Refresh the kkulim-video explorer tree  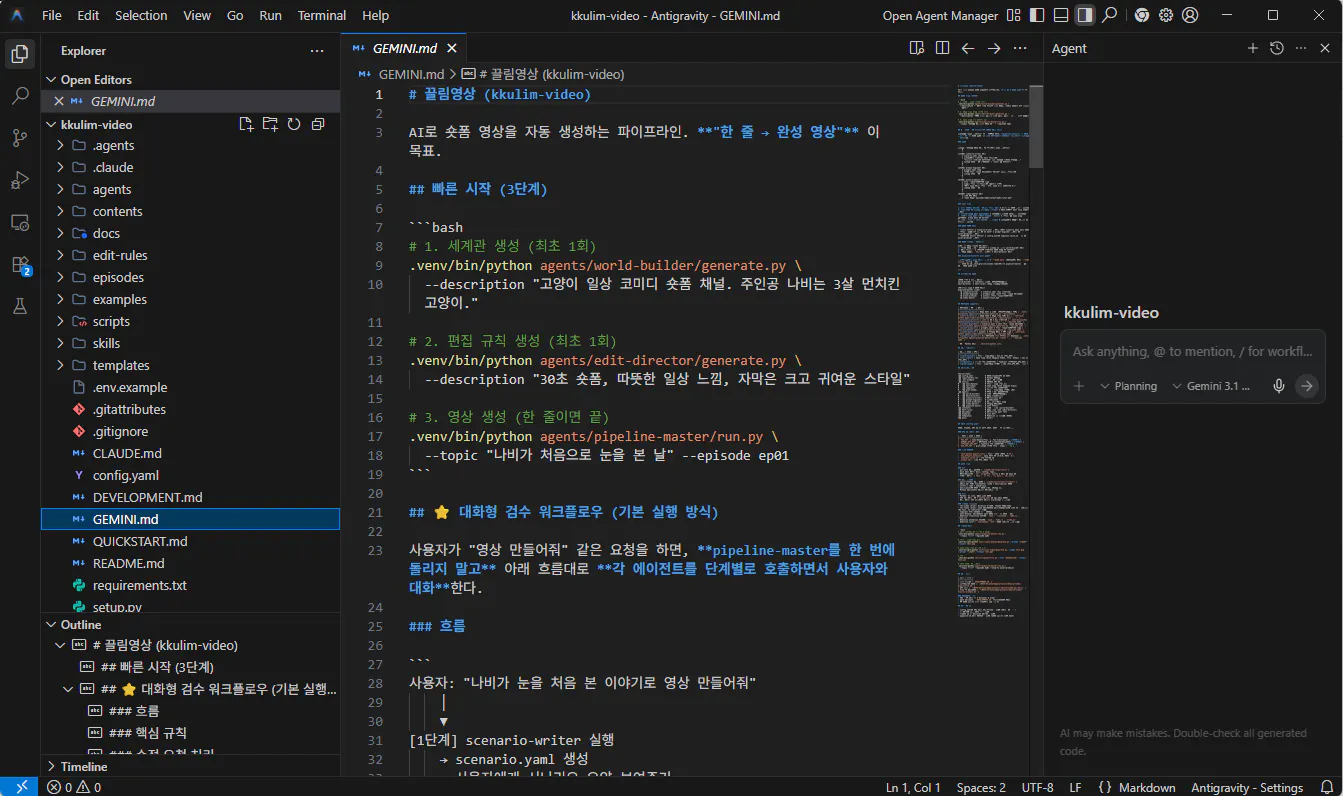(x=294, y=124)
